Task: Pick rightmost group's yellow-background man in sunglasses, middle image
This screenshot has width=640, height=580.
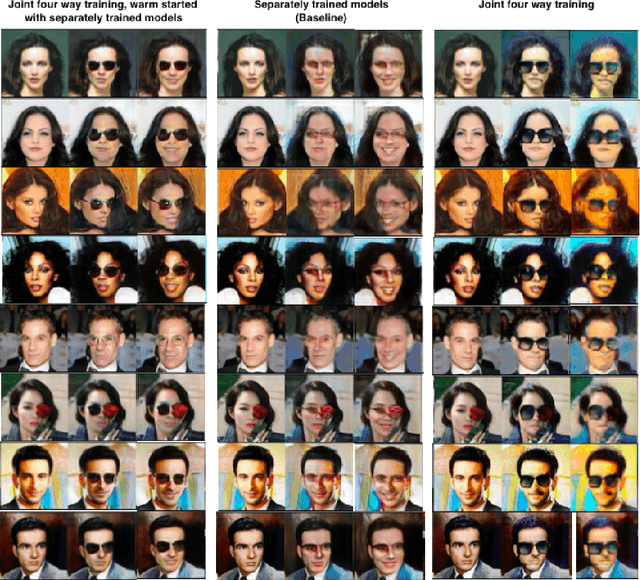Action: pyautogui.click(x=536, y=478)
